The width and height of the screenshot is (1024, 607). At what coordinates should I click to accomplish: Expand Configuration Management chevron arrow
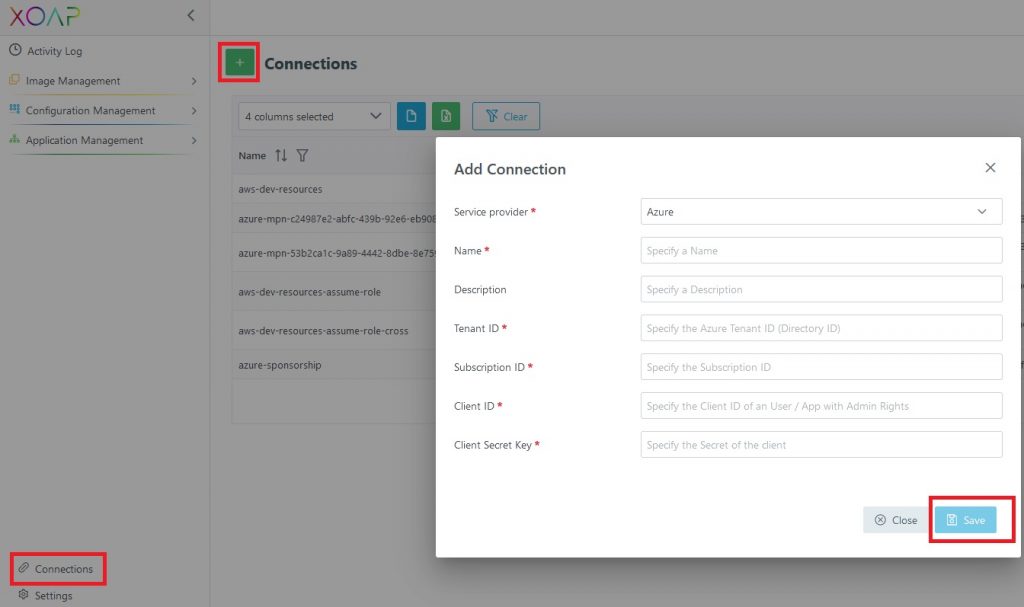[x=194, y=110]
